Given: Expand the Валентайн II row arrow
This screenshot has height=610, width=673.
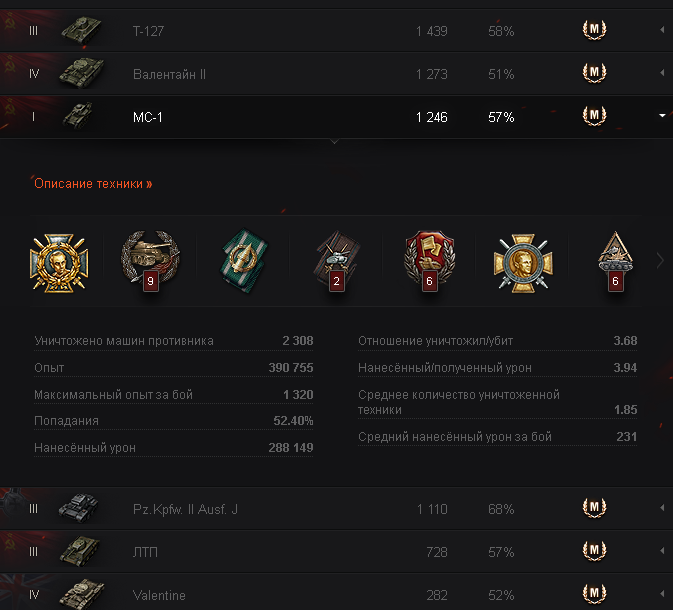Looking at the screenshot, I should pos(662,74).
